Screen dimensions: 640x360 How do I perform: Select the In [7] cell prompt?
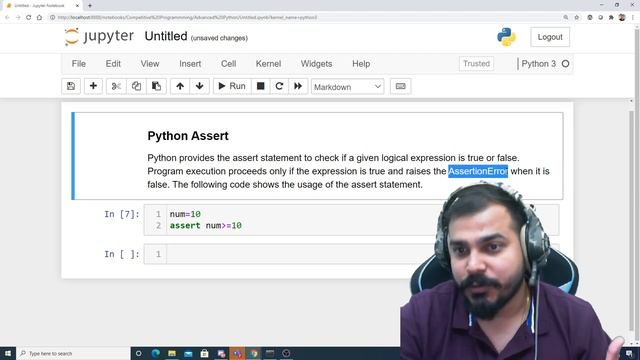pyautogui.click(x=122, y=214)
